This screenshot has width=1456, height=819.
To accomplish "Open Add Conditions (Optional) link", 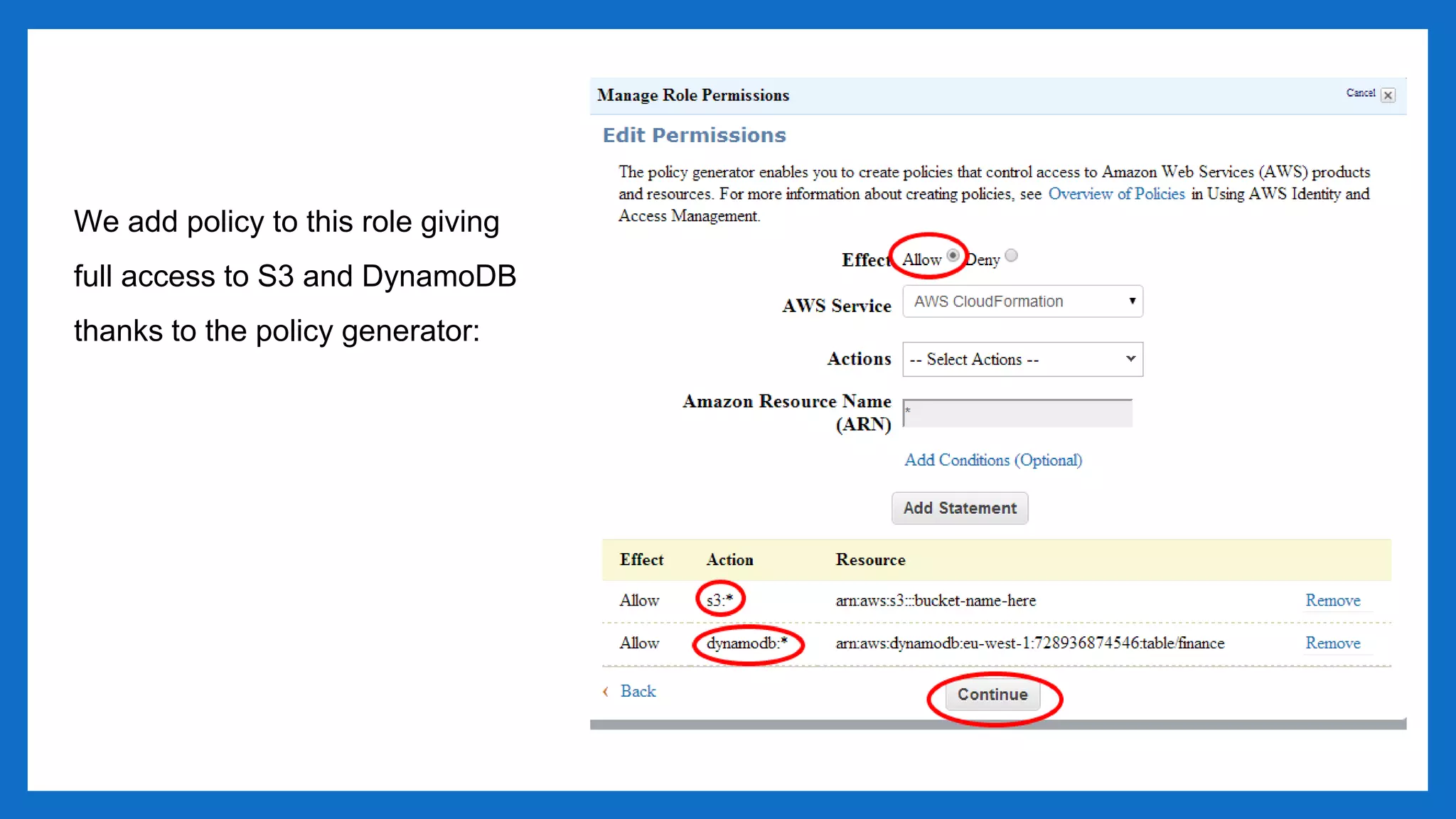I will pyautogui.click(x=993, y=460).
